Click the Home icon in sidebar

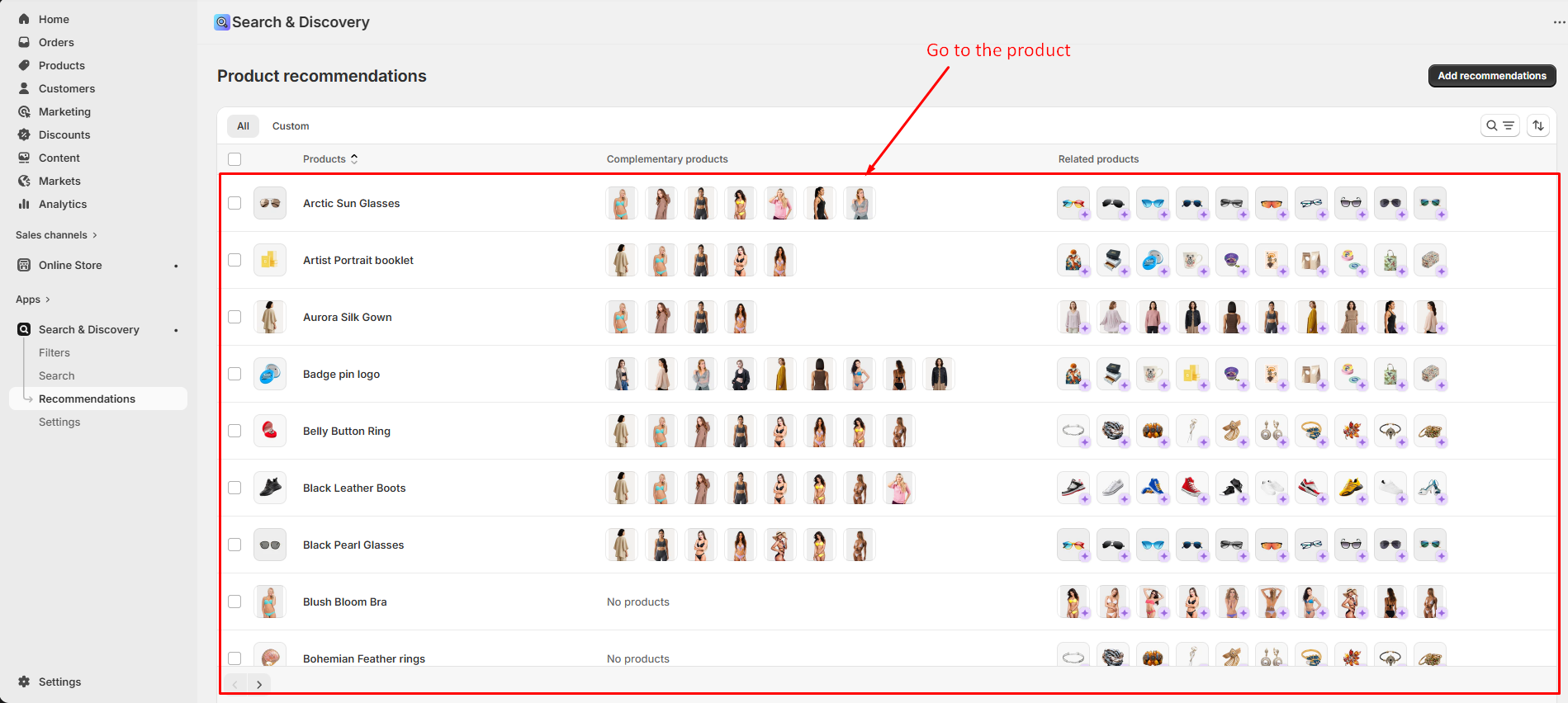(24, 19)
